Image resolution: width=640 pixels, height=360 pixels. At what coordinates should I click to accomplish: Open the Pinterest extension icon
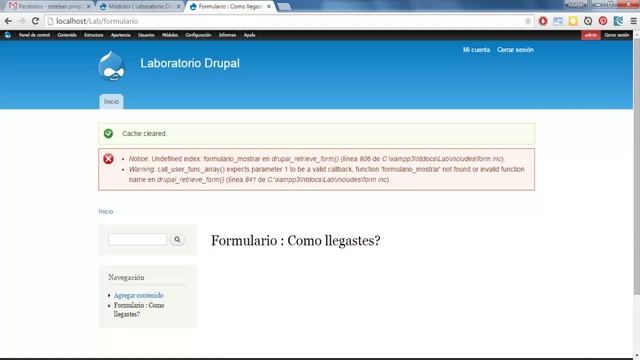(603, 21)
